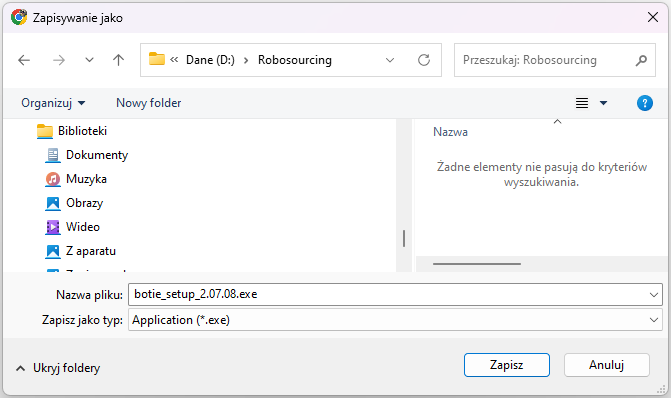Select Robosourcing in address path
Screen dimensions: 671x398
(x=294, y=60)
